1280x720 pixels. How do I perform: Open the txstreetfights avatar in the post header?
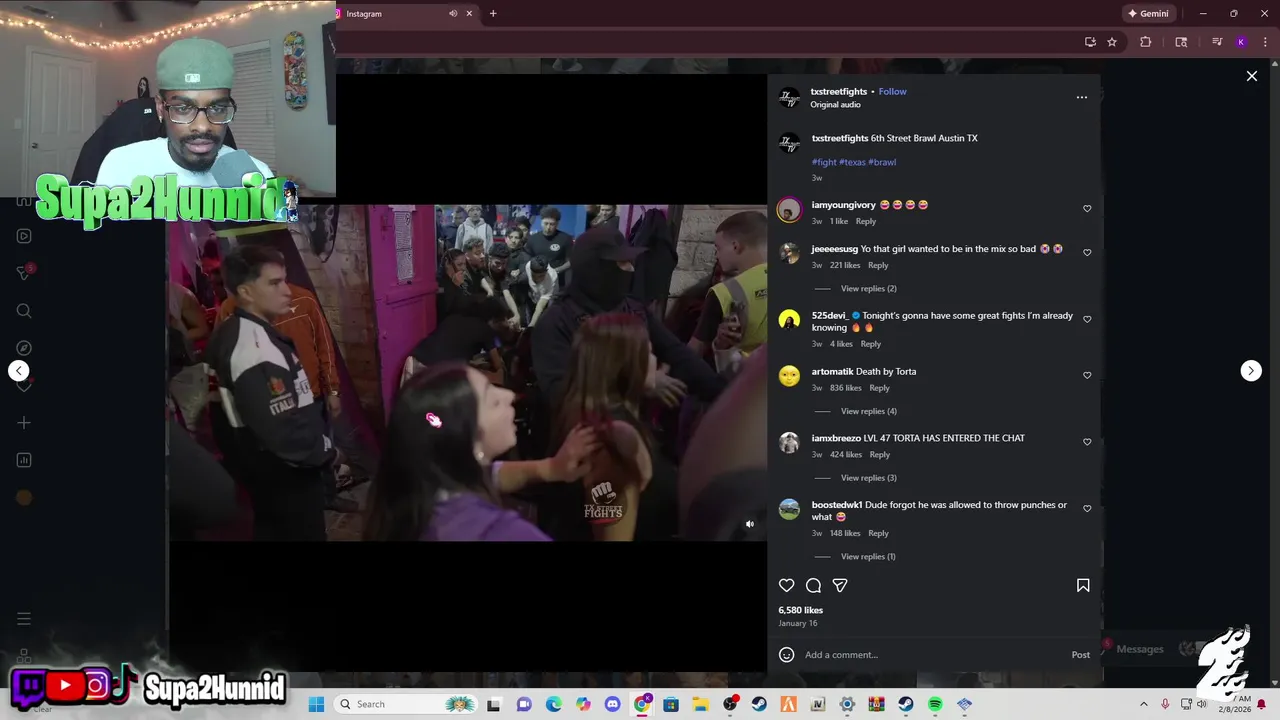(789, 97)
